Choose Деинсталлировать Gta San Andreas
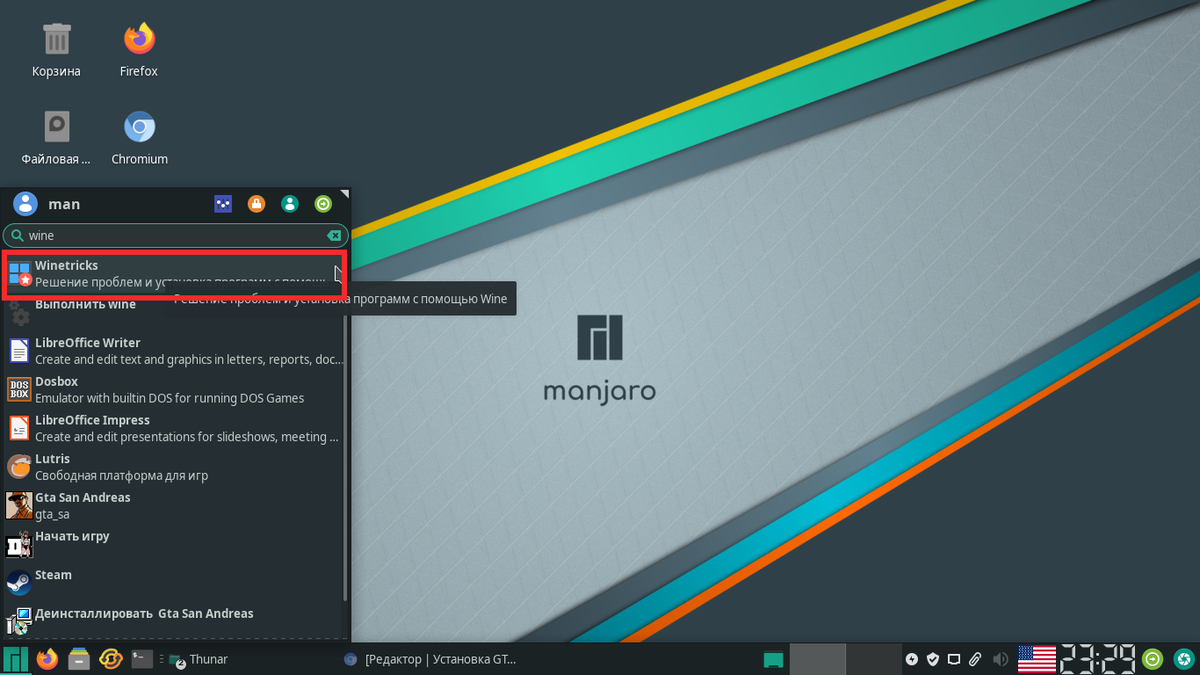Screen dimensions: 1200x675 [174, 622]
